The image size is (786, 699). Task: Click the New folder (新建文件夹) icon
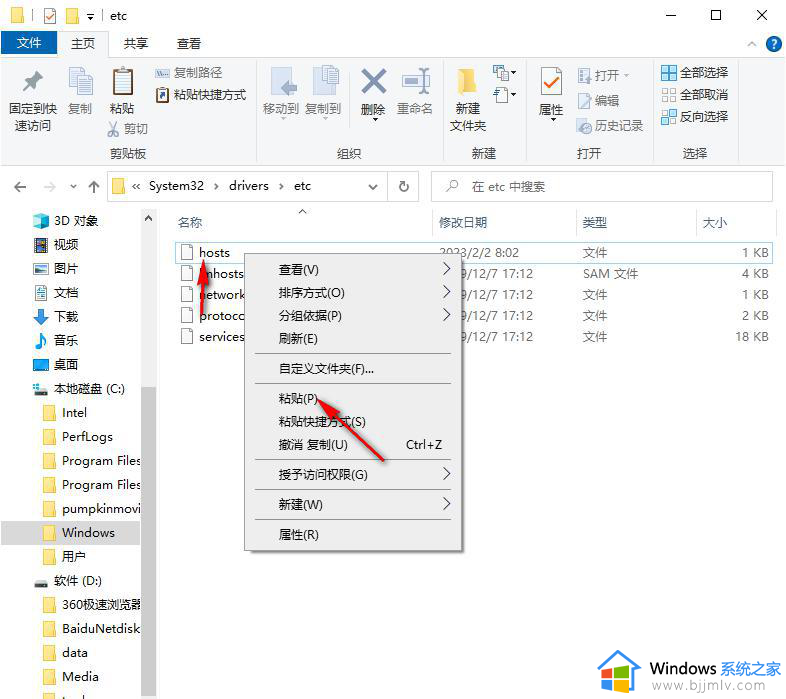tap(467, 82)
